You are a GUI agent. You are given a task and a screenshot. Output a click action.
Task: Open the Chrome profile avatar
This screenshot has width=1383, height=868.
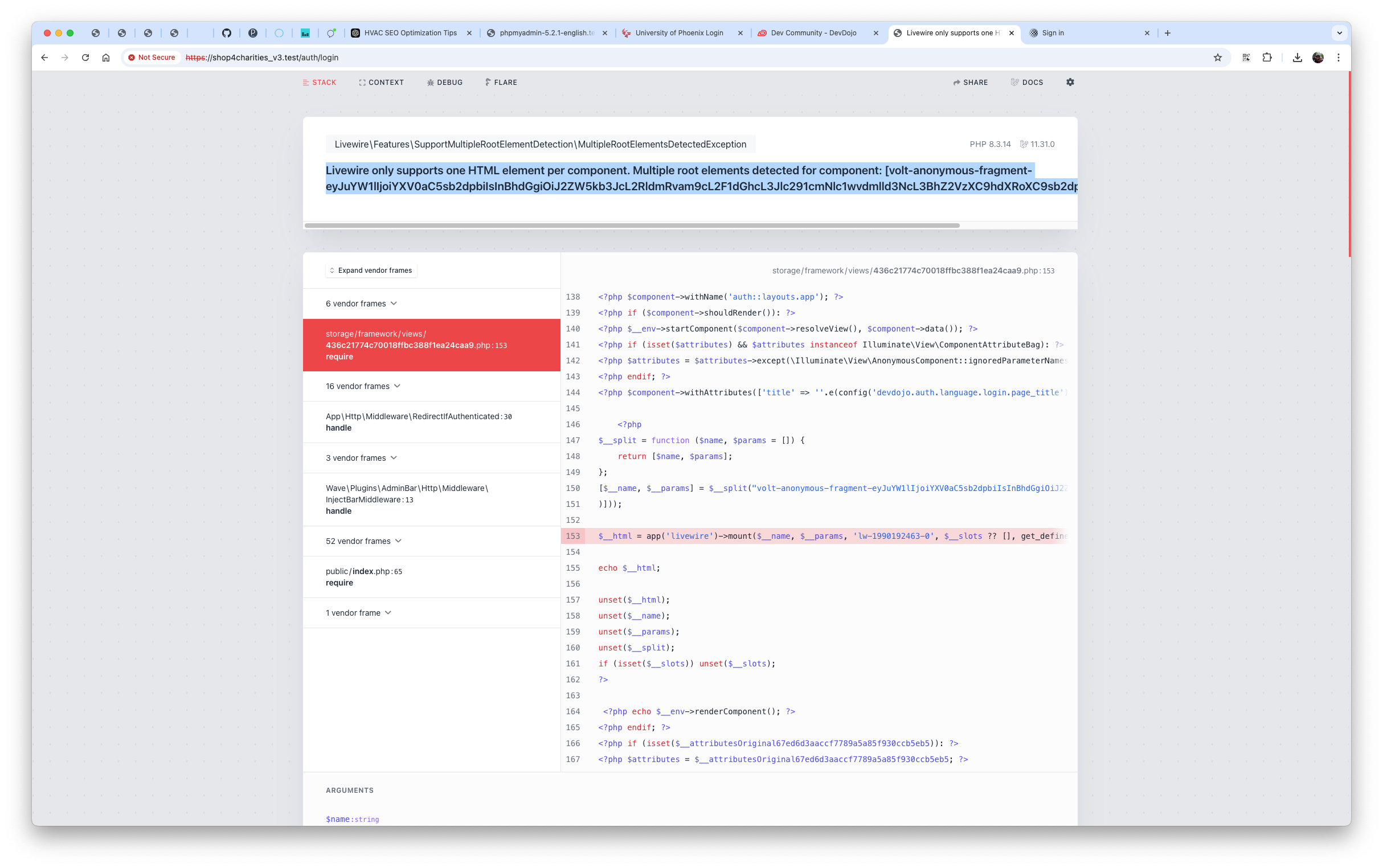pos(1318,58)
